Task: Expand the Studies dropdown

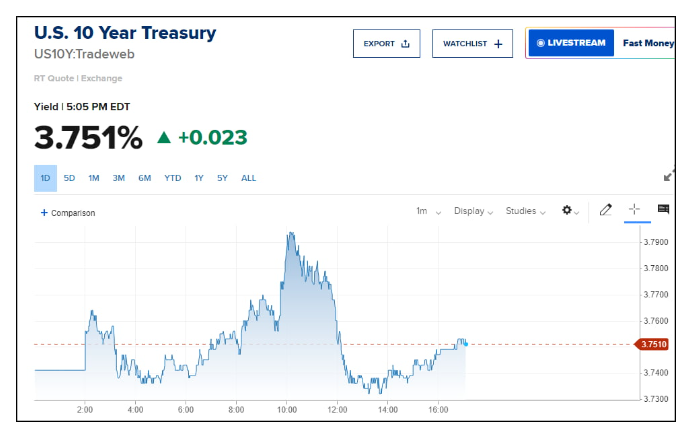Action: 526,211
